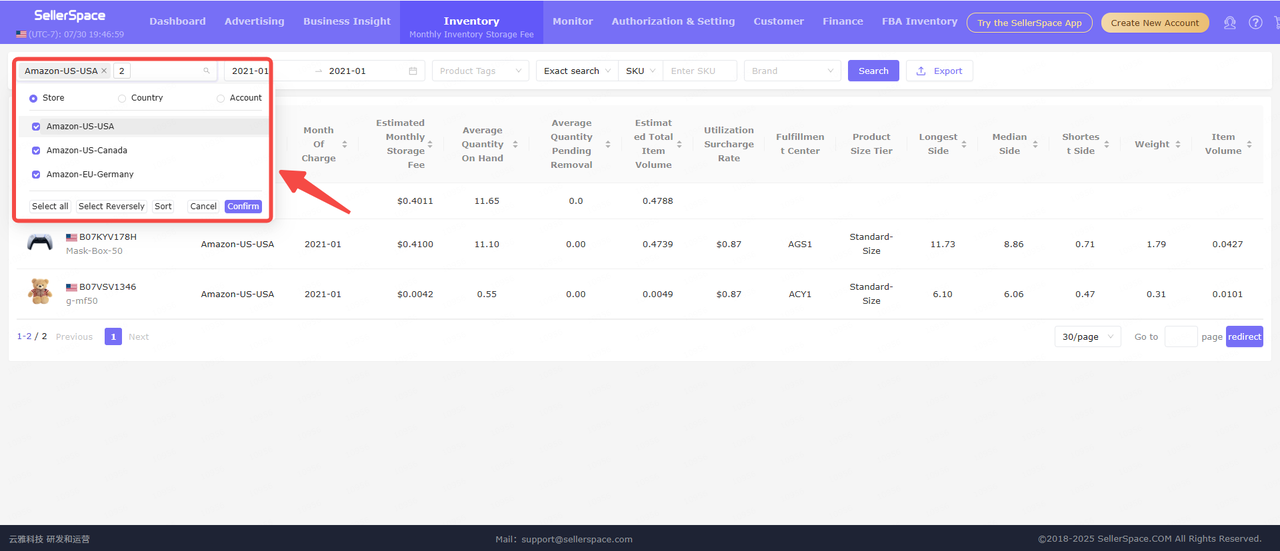Image resolution: width=1280 pixels, height=551 pixels.
Task: Click the Select Reversely button
Action: [x=111, y=206]
